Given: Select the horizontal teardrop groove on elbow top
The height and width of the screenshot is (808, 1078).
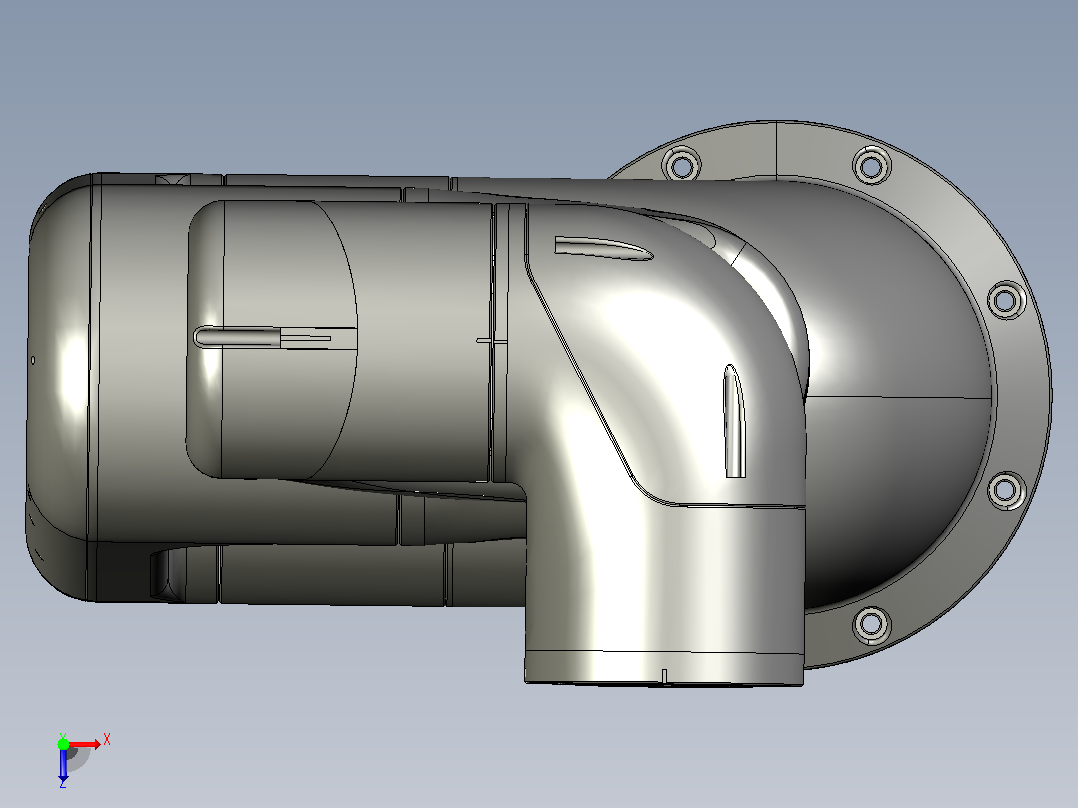Looking at the screenshot, I should pyautogui.click(x=603, y=248).
